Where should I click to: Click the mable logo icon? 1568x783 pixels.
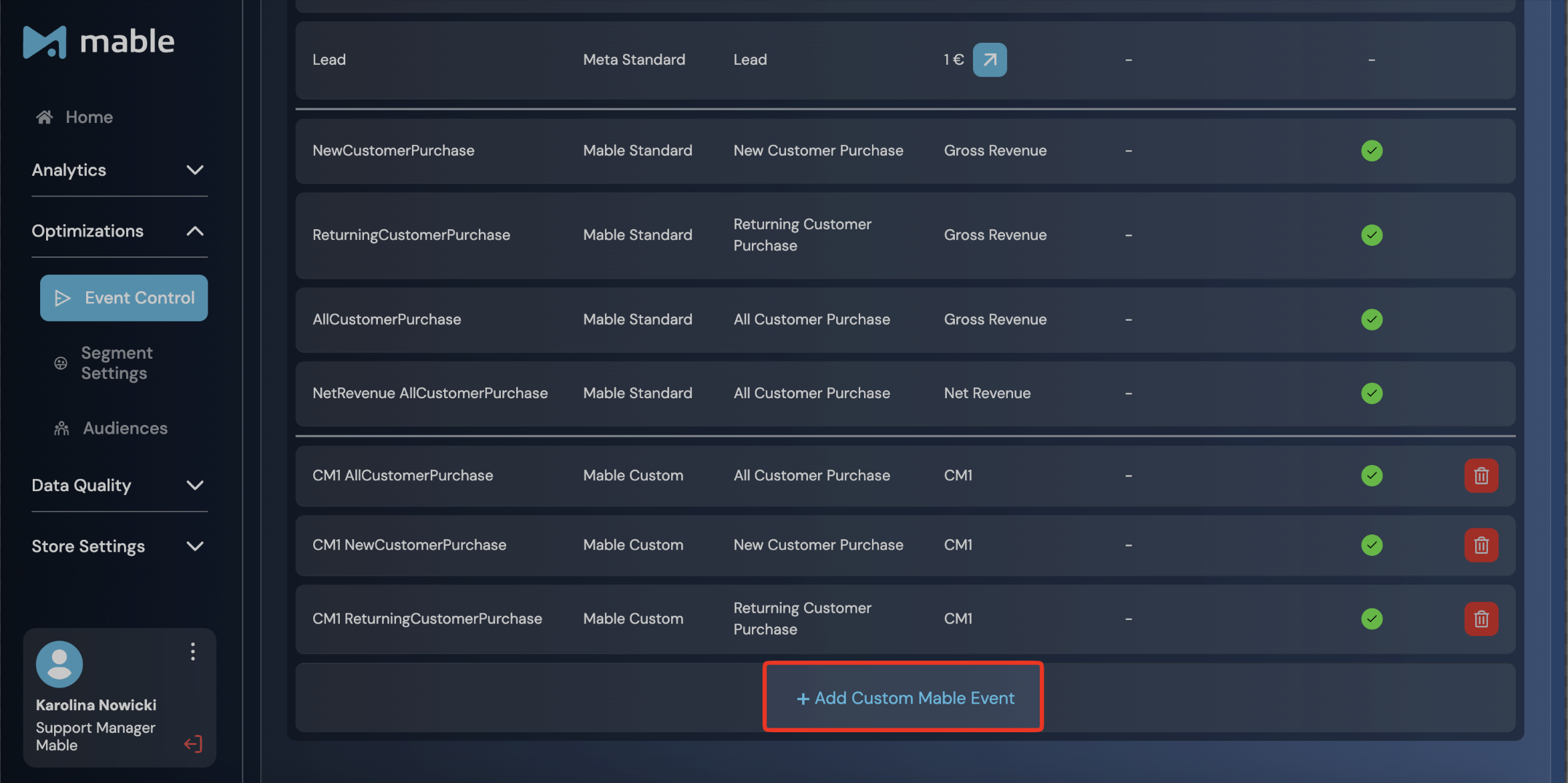[x=45, y=41]
